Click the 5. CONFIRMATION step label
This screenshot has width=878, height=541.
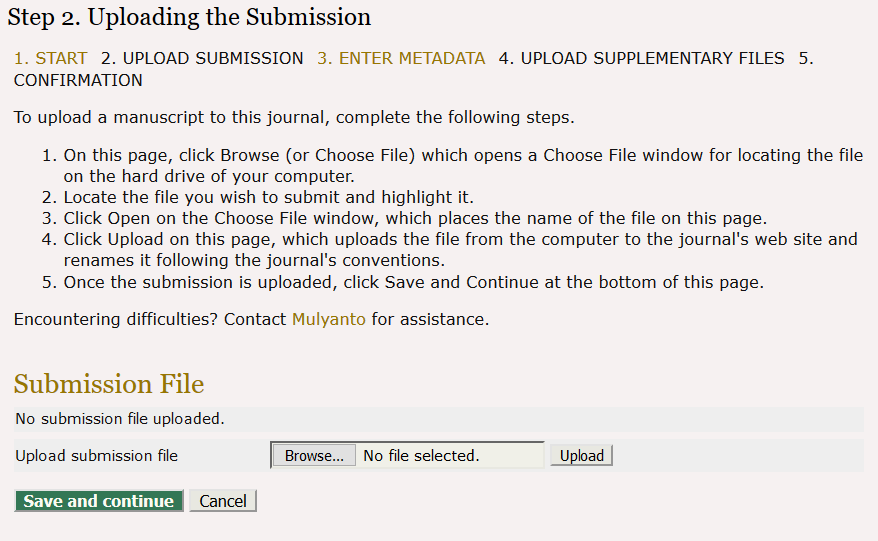tap(78, 80)
